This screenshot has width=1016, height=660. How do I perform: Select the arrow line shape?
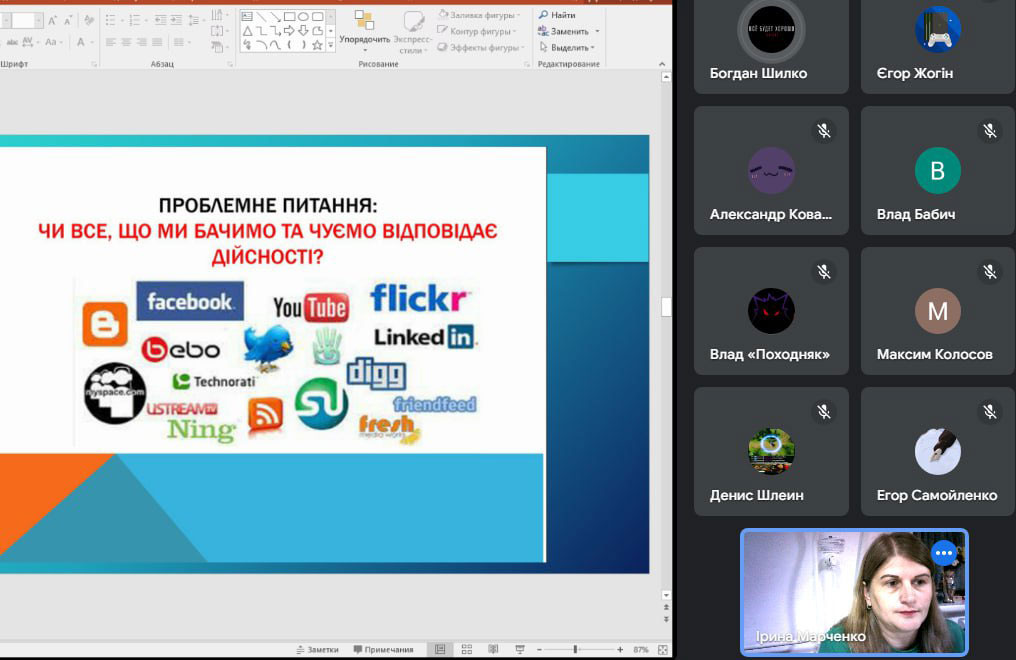click(275, 17)
